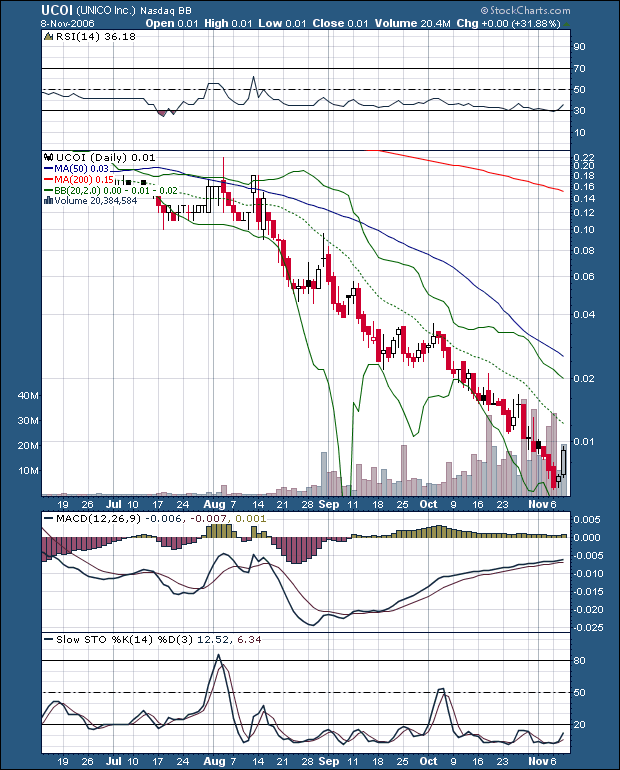Click the 70 level on RSI axis

click(x=580, y=68)
